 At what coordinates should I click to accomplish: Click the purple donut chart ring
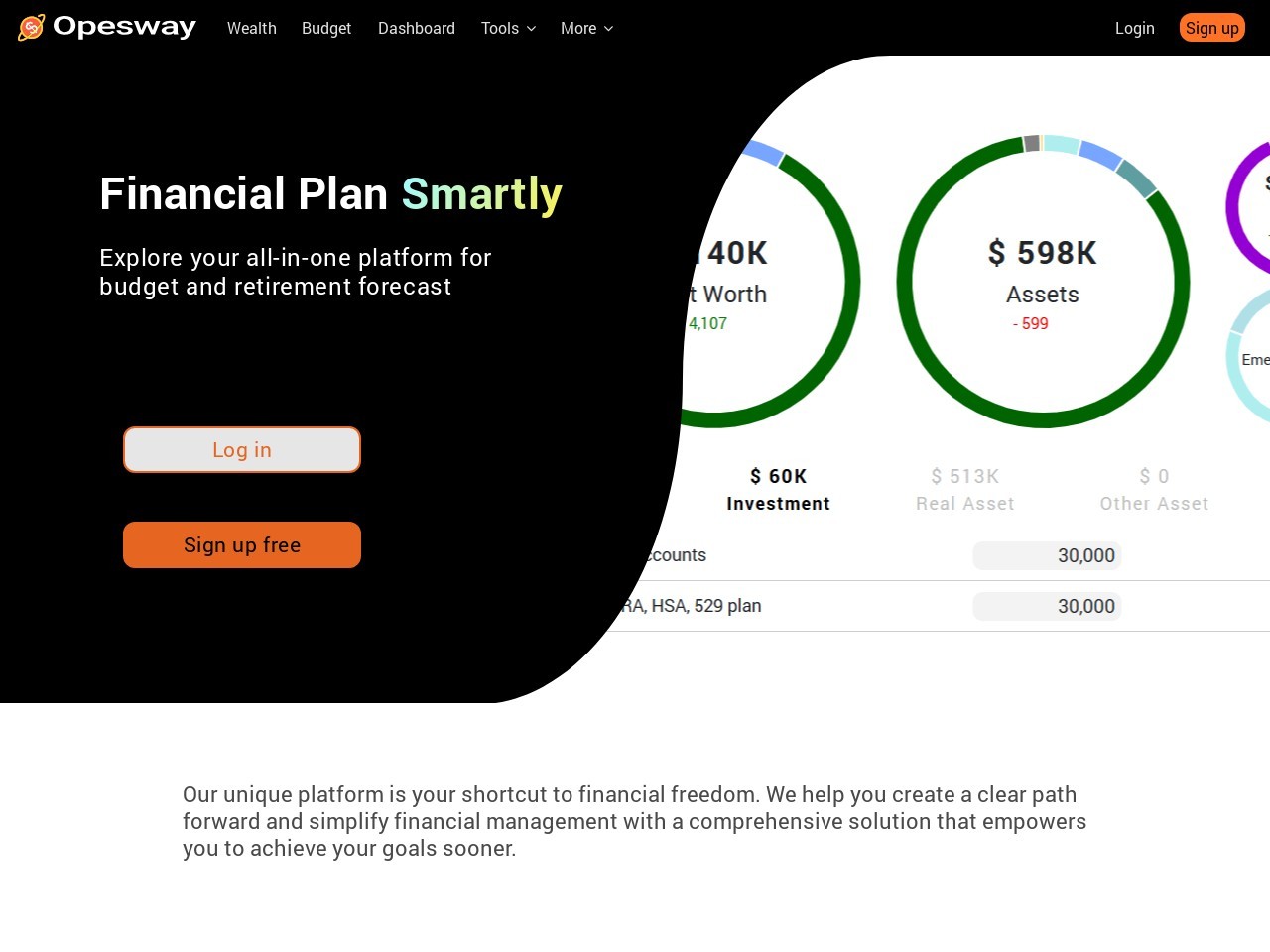pyautogui.click(x=1248, y=208)
